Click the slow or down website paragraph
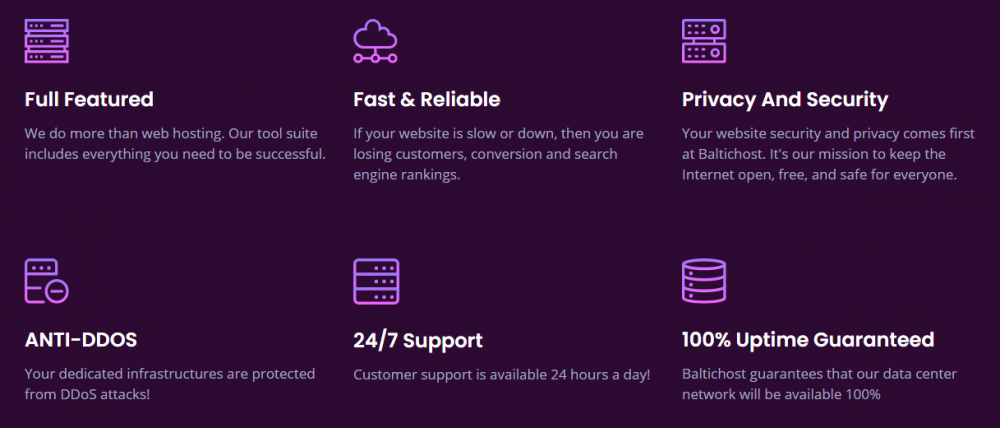This screenshot has width=1000, height=428. [x=498, y=153]
